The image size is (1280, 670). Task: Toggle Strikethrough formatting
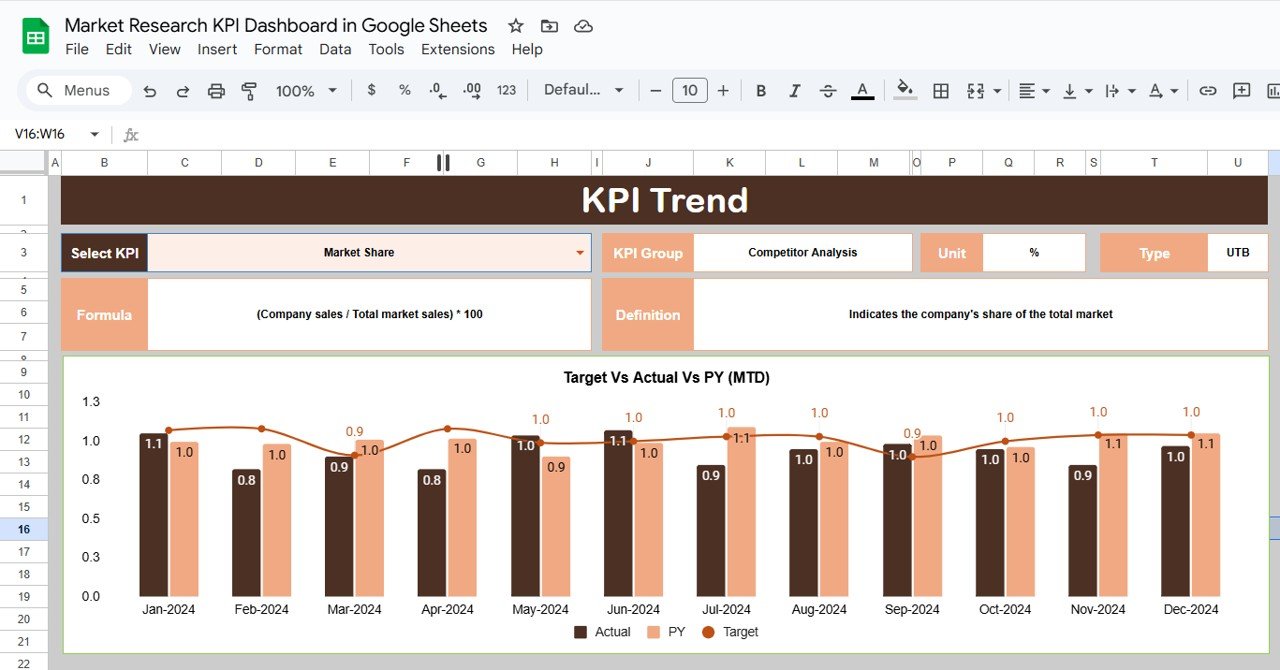pyautogui.click(x=828, y=91)
